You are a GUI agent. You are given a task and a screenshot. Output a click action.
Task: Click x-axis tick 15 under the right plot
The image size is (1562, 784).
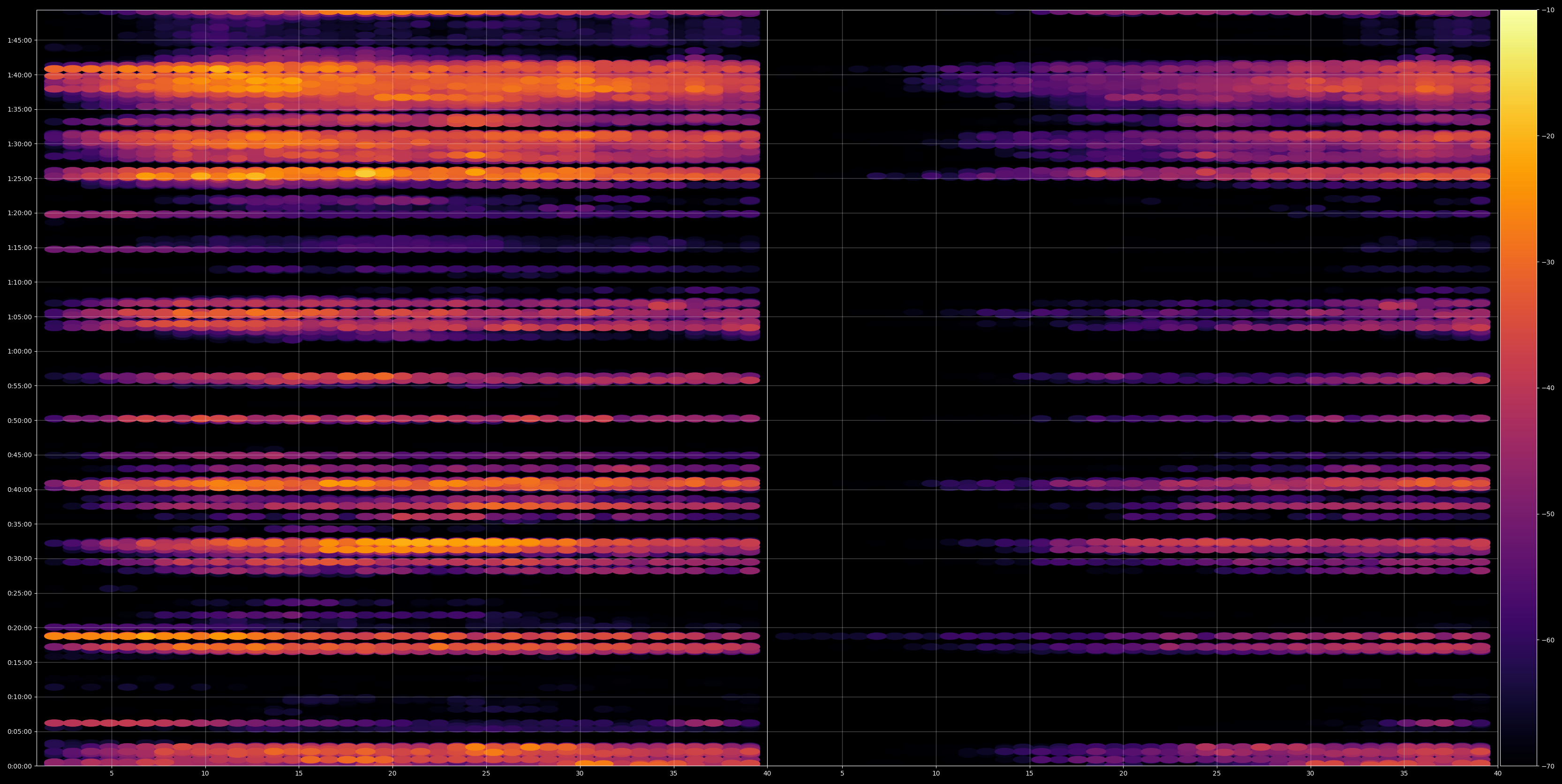pos(1030,774)
